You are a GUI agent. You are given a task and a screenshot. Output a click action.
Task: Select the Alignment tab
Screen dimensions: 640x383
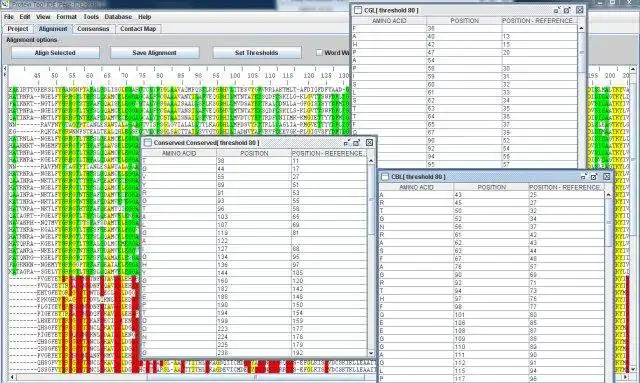coord(53,29)
